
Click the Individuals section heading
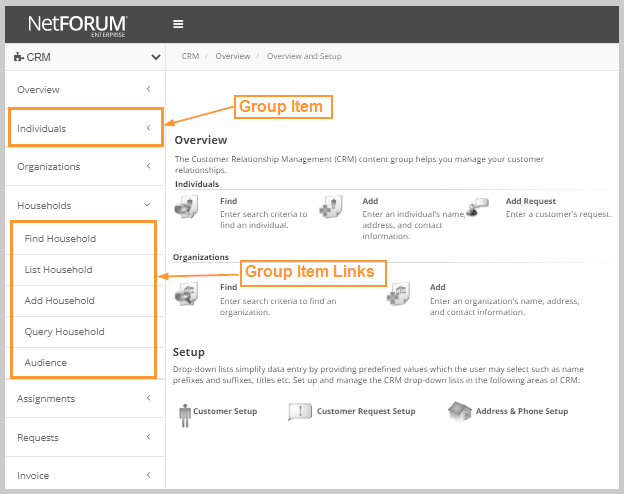[x=197, y=184]
